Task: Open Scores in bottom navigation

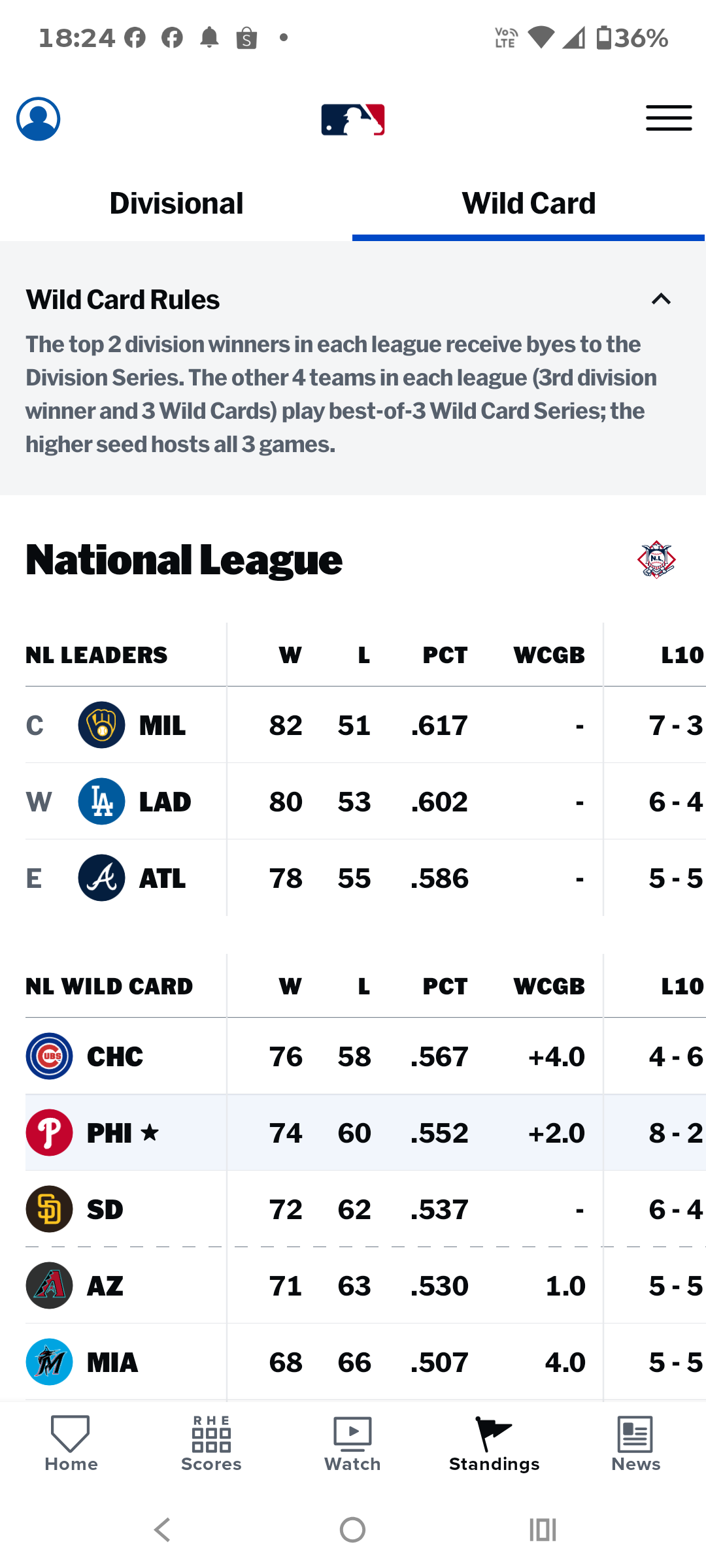Action: point(211,1443)
